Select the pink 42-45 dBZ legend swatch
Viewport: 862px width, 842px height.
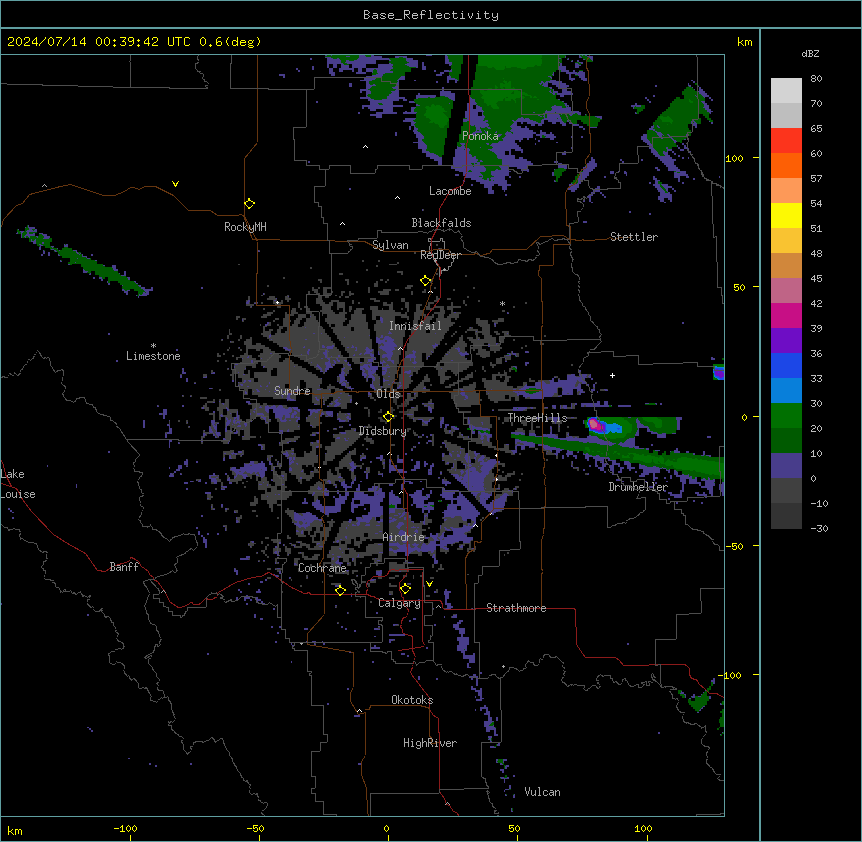point(786,291)
